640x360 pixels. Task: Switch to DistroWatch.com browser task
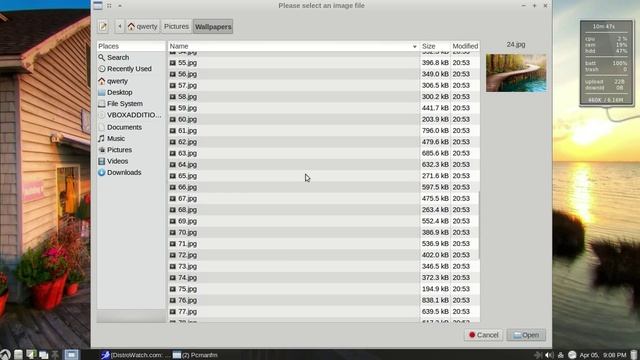pos(136,355)
